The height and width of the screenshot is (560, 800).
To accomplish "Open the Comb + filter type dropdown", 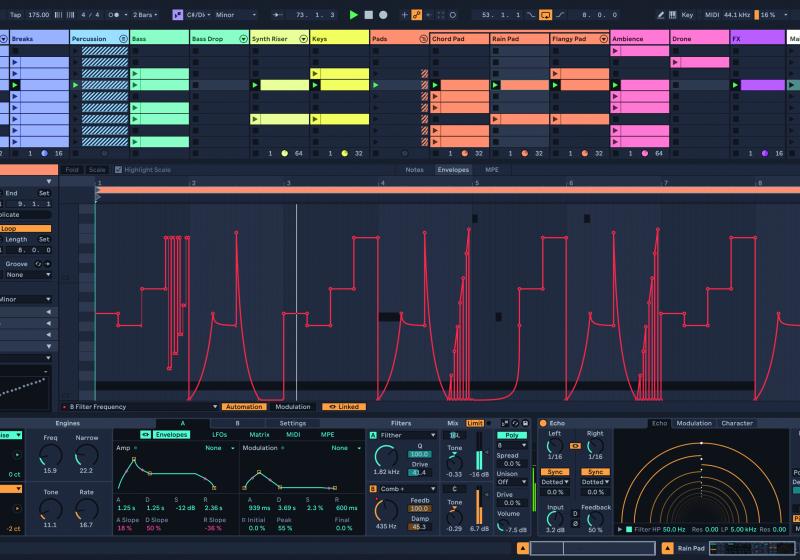I will click(408, 489).
